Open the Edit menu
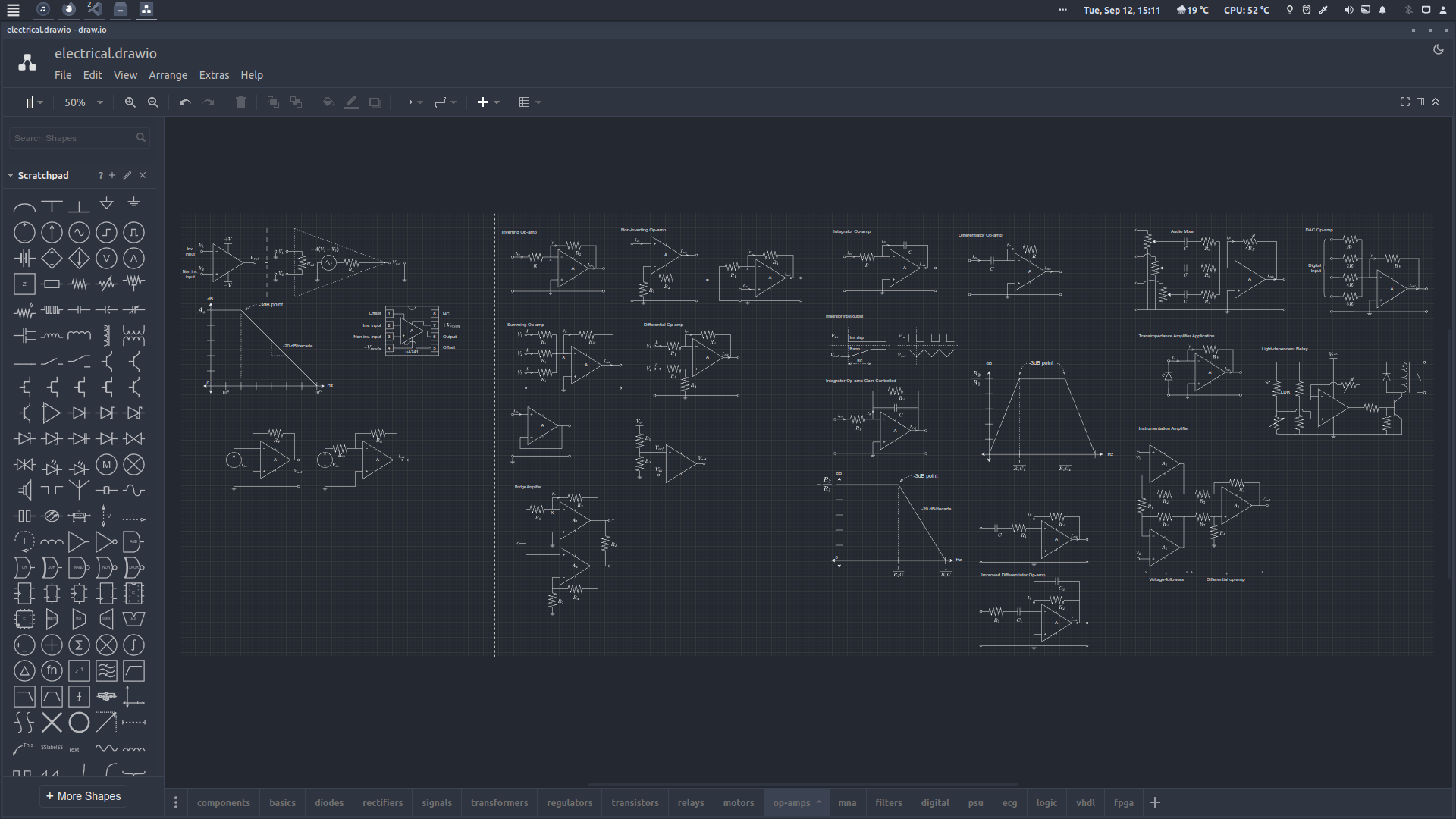The height and width of the screenshot is (819, 1456). coord(93,75)
